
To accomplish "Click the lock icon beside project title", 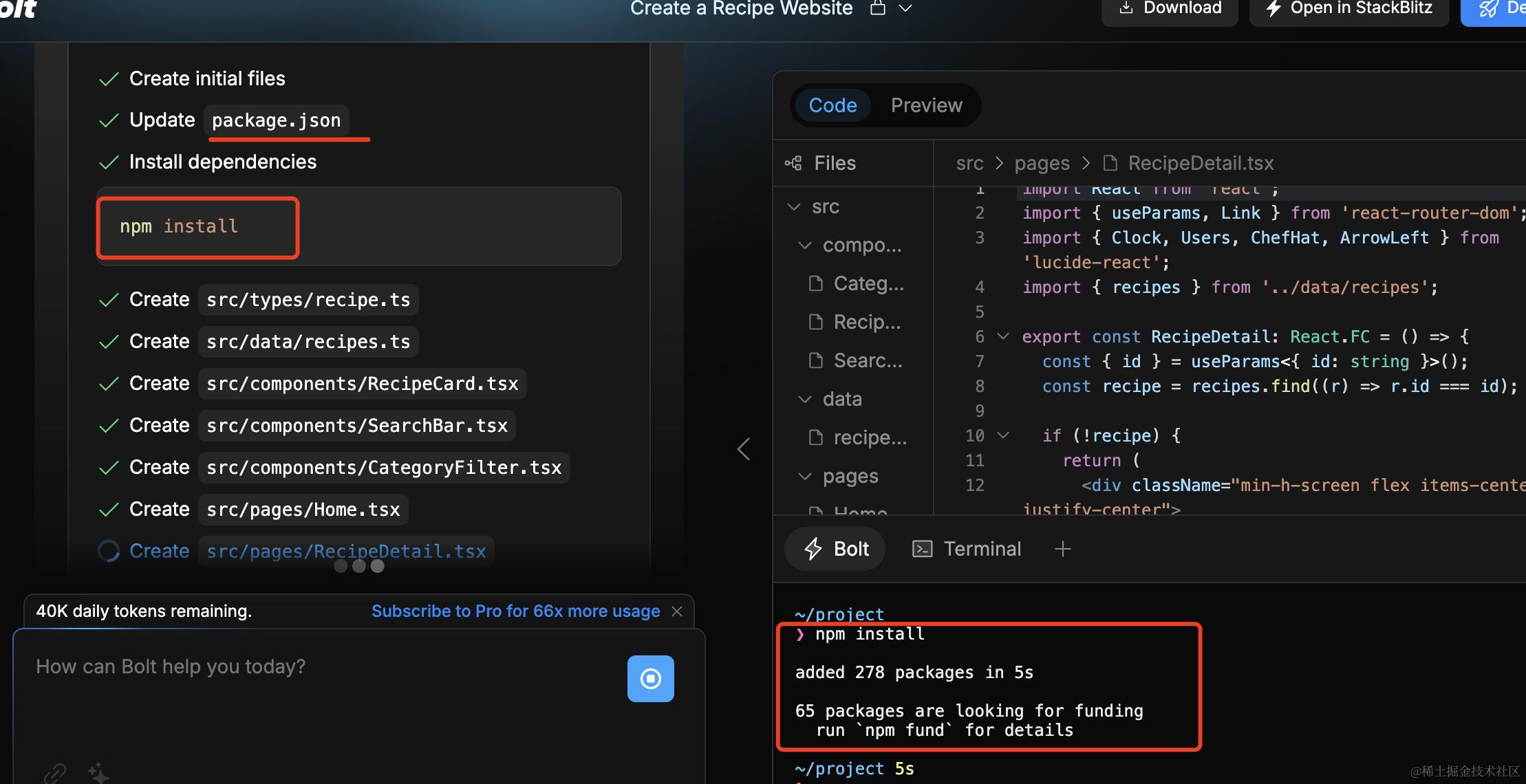I will tap(878, 8).
